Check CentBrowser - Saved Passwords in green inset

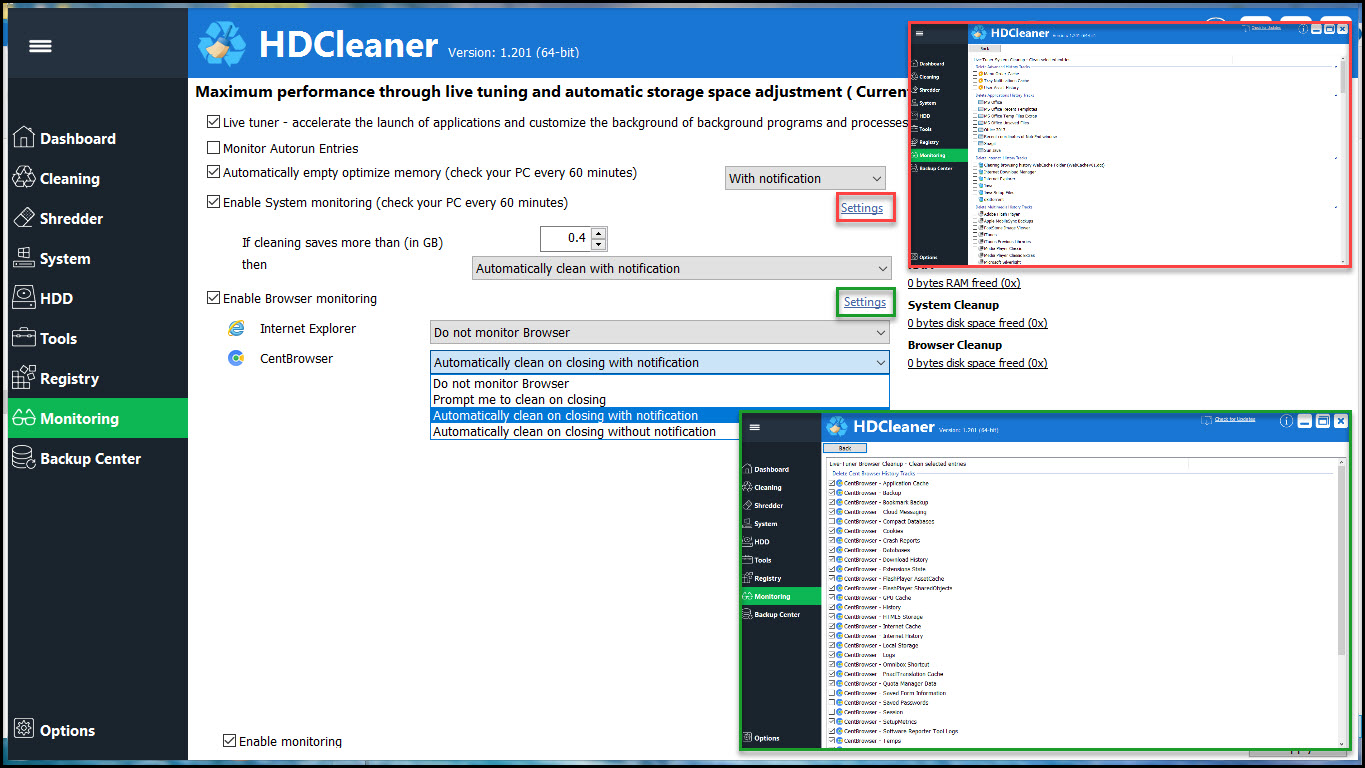pos(832,702)
